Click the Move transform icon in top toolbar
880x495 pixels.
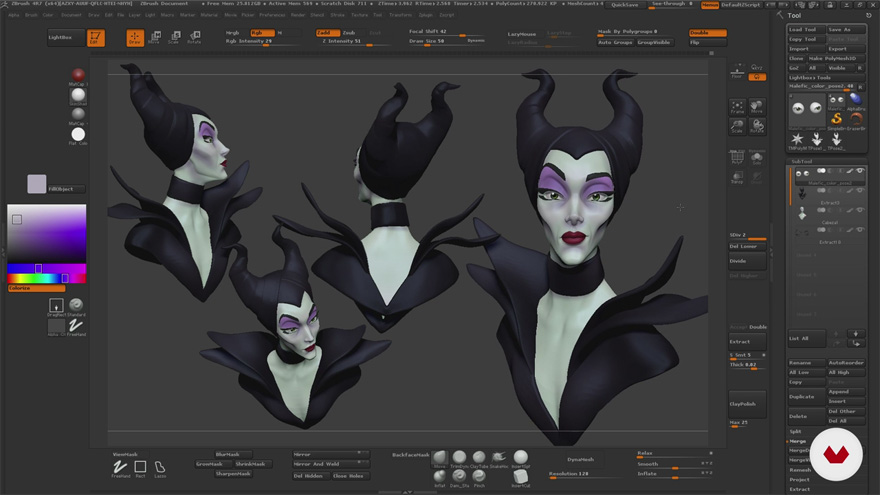click(x=154, y=38)
